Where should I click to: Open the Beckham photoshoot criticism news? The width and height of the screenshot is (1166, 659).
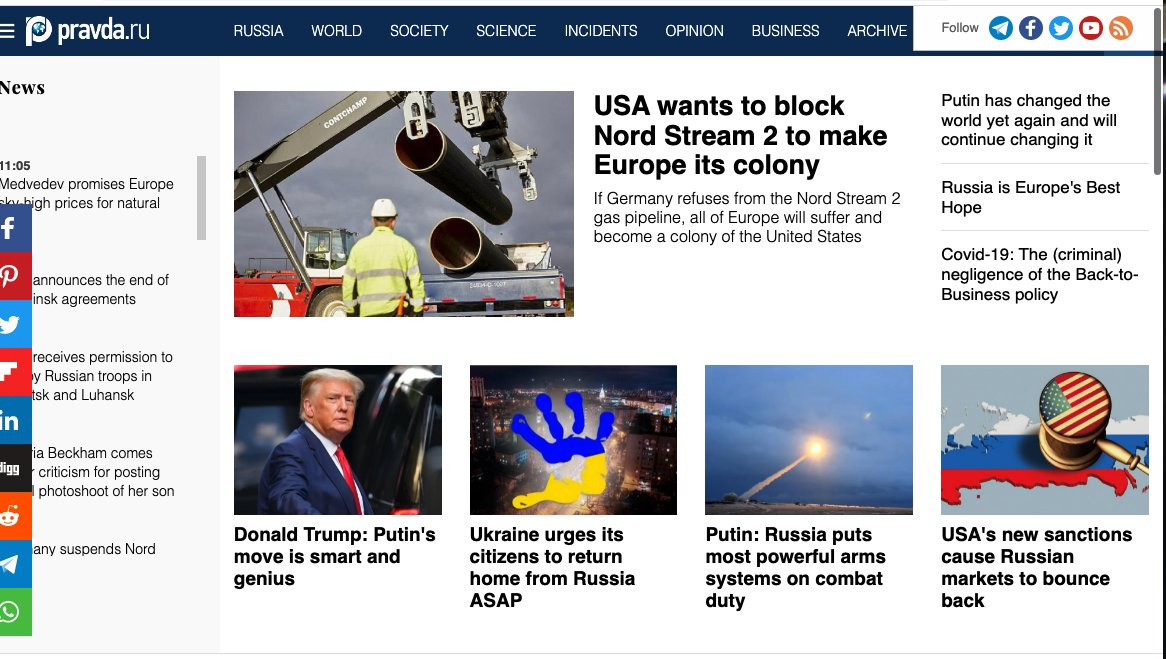pos(103,472)
